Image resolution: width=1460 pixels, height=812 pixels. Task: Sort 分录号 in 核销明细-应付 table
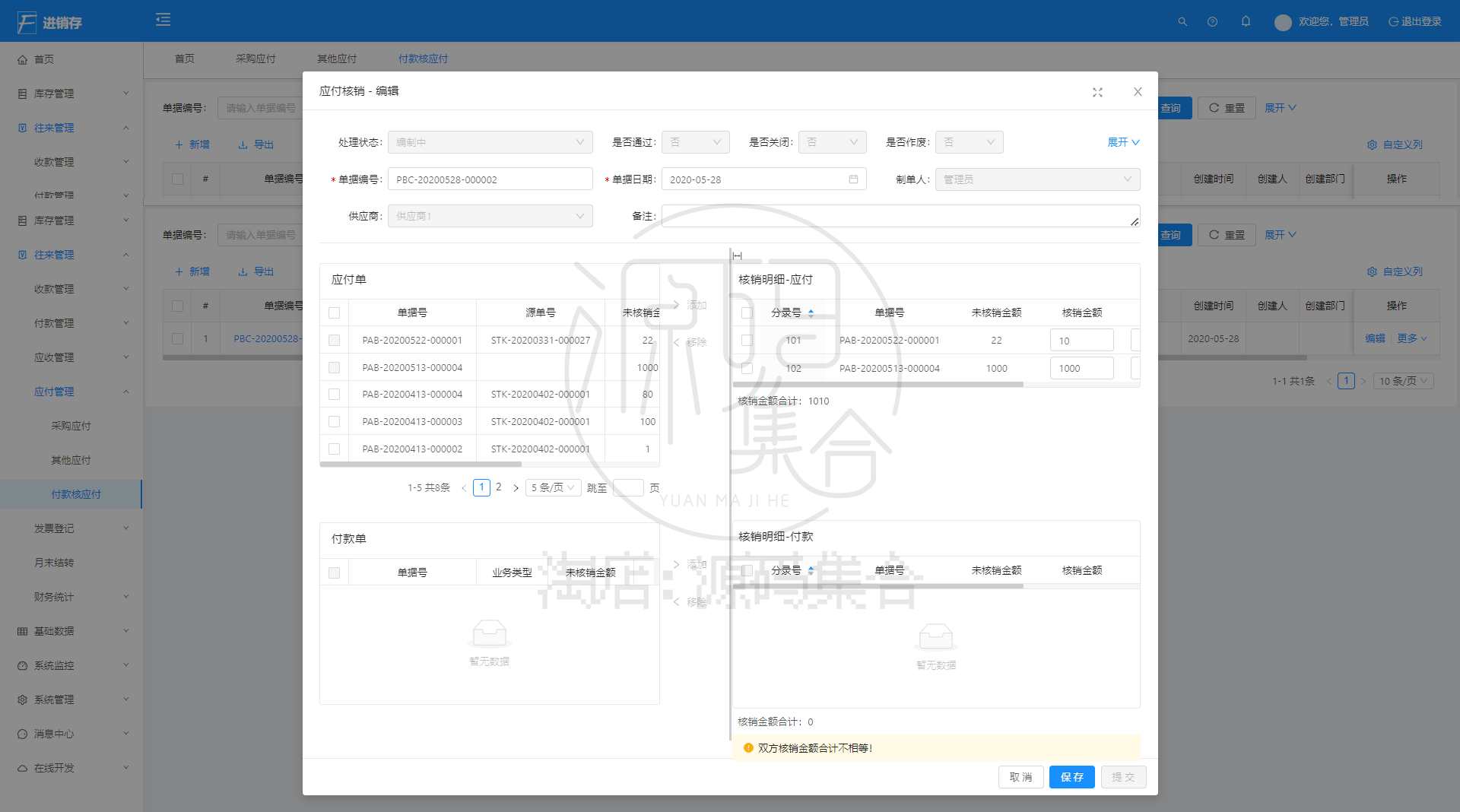[811, 312]
